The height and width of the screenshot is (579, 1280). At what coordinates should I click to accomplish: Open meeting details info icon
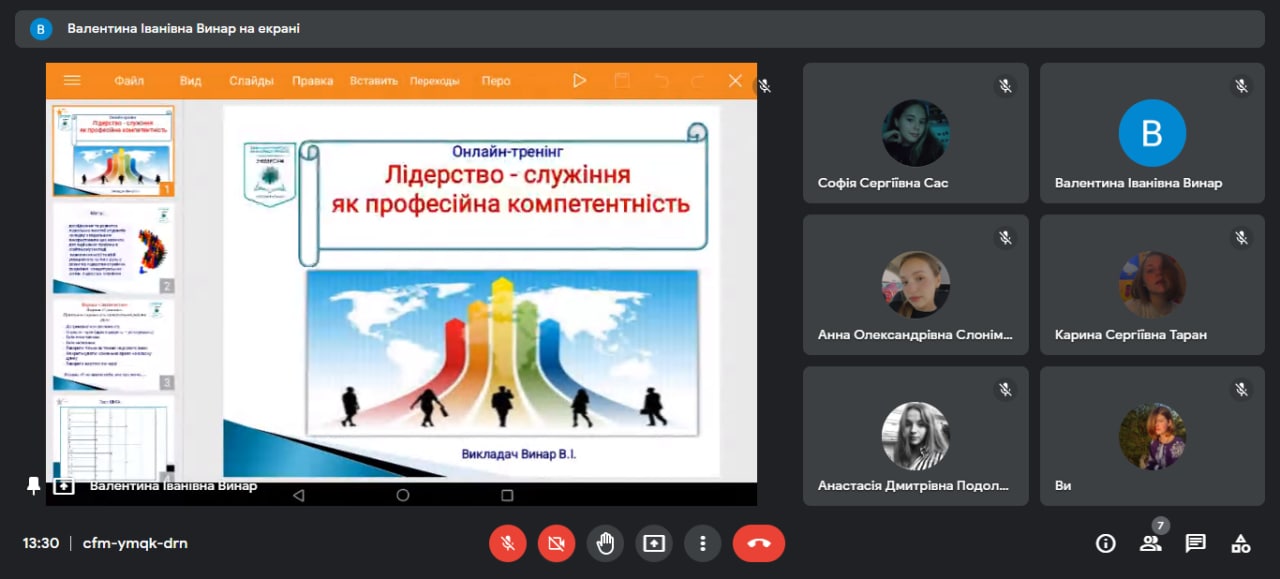[x=1105, y=543]
